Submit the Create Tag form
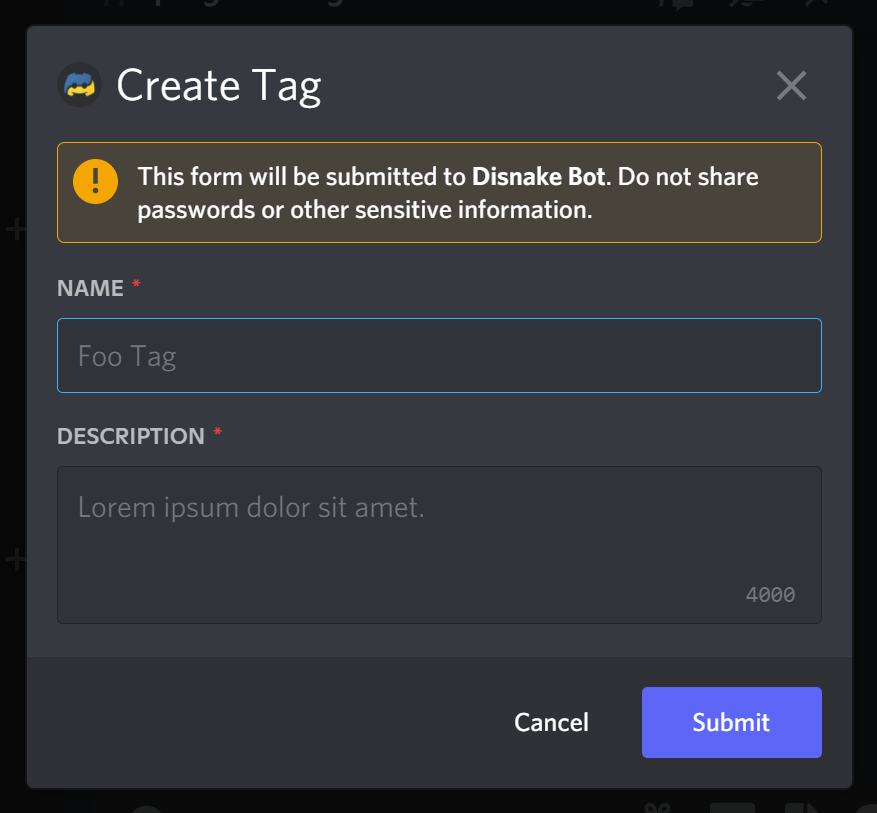 coord(731,722)
